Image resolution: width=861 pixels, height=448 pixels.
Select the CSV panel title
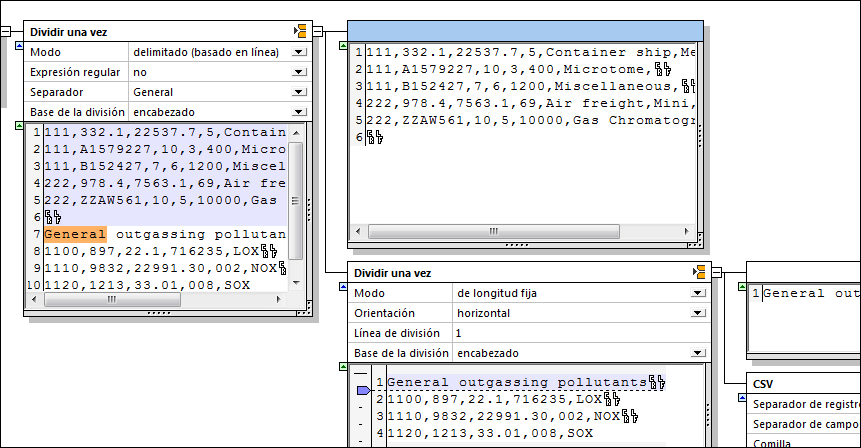click(x=765, y=384)
